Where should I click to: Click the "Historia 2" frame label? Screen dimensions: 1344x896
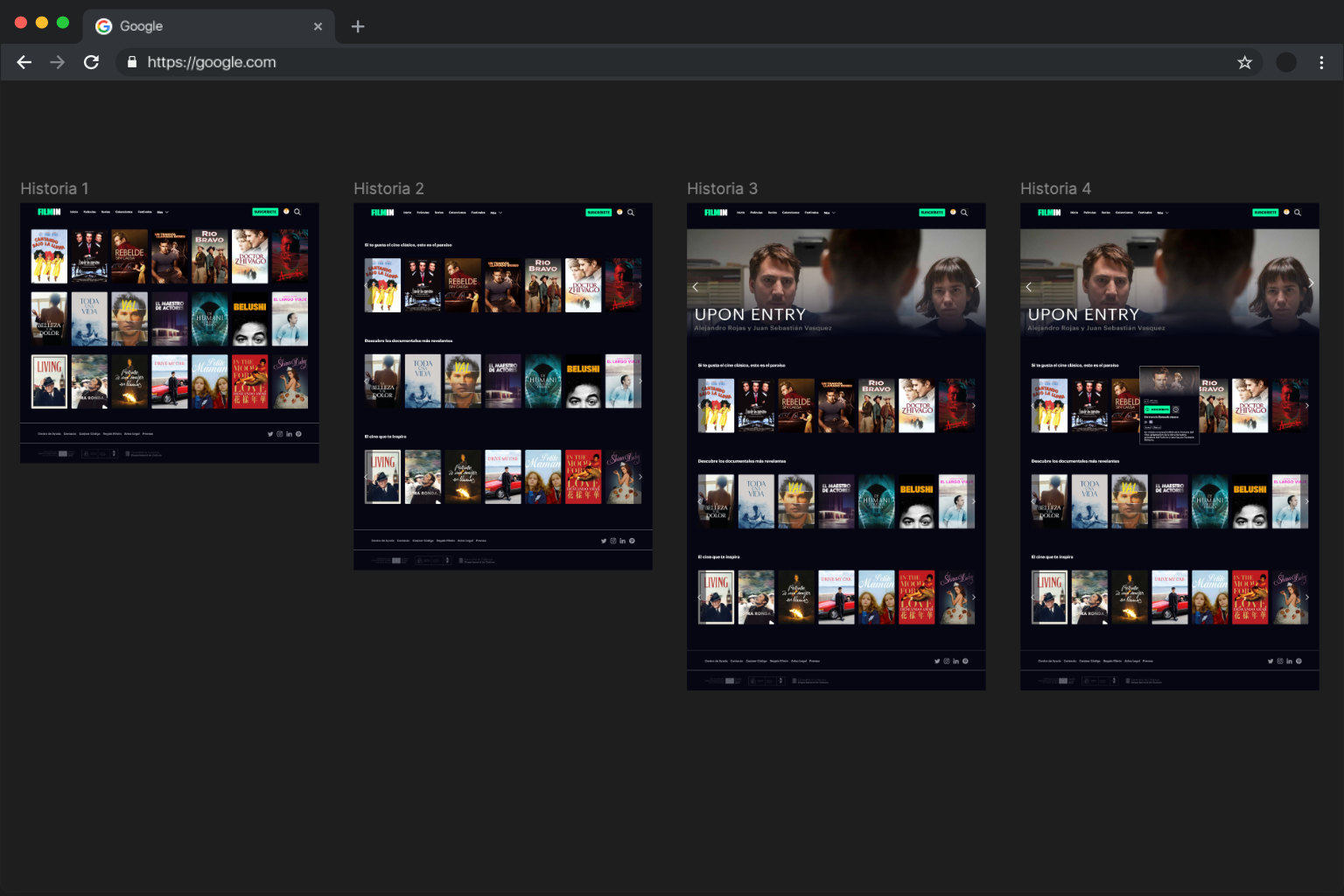pyautogui.click(x=388, y=189)
